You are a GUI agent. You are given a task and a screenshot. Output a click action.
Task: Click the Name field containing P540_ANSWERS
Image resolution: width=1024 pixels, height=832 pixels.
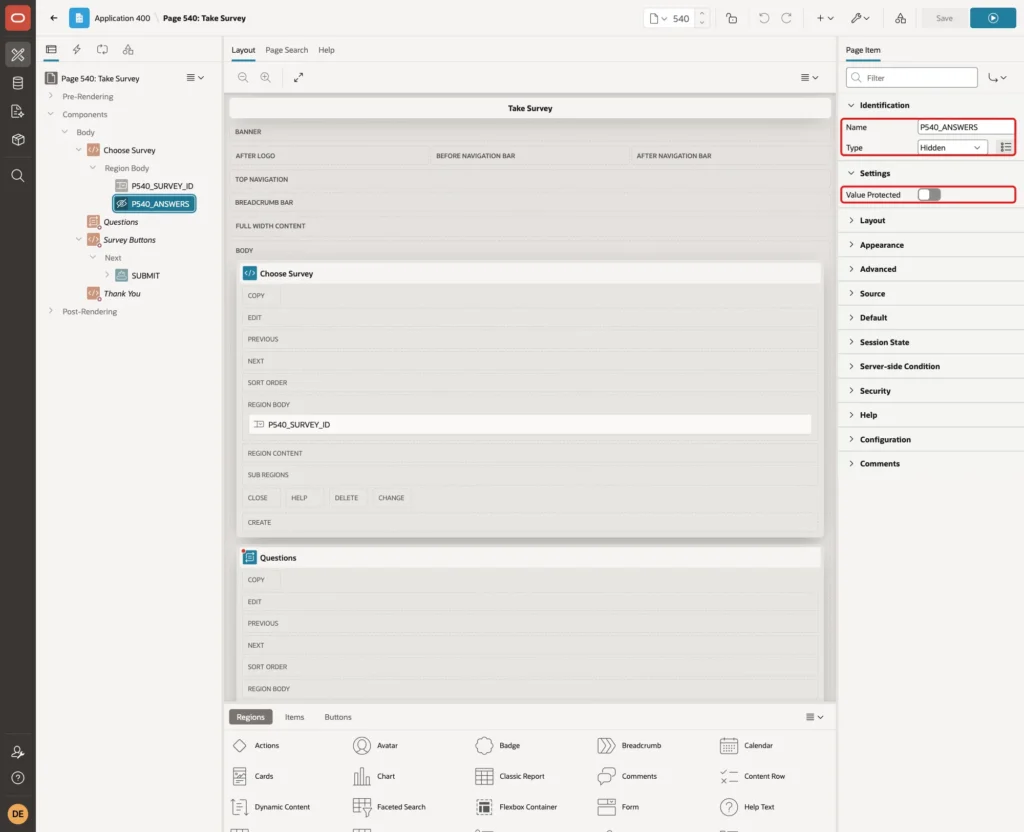click(965, 127)
